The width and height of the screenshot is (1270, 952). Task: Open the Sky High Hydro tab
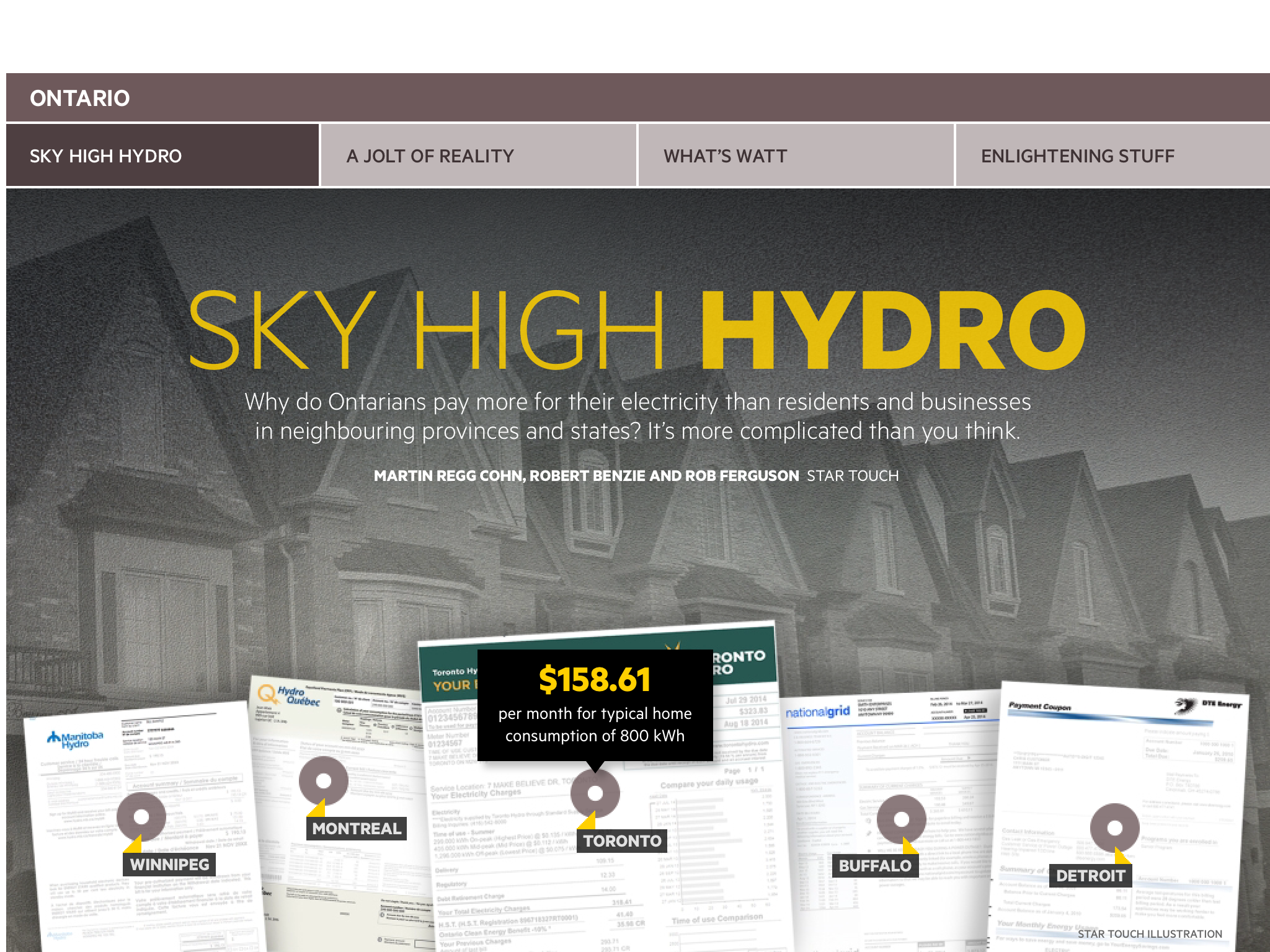[162, 156]
